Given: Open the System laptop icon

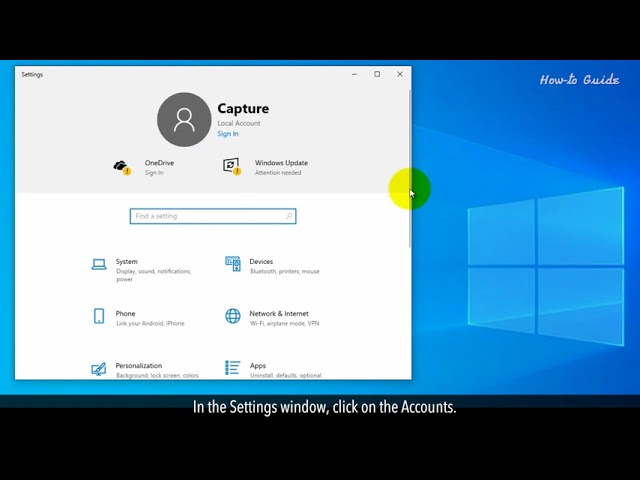Looking at the screenshot, I should 99,264.
